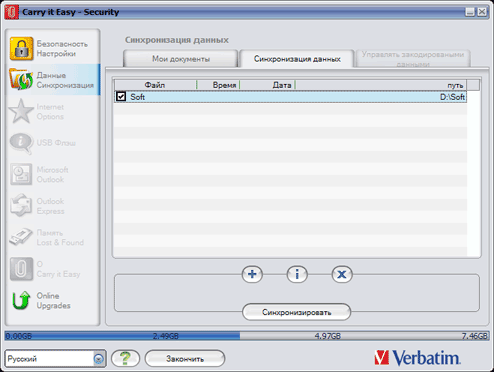Open the Outlook Express icon
This screenshot has width=494, height=372.
21,206
